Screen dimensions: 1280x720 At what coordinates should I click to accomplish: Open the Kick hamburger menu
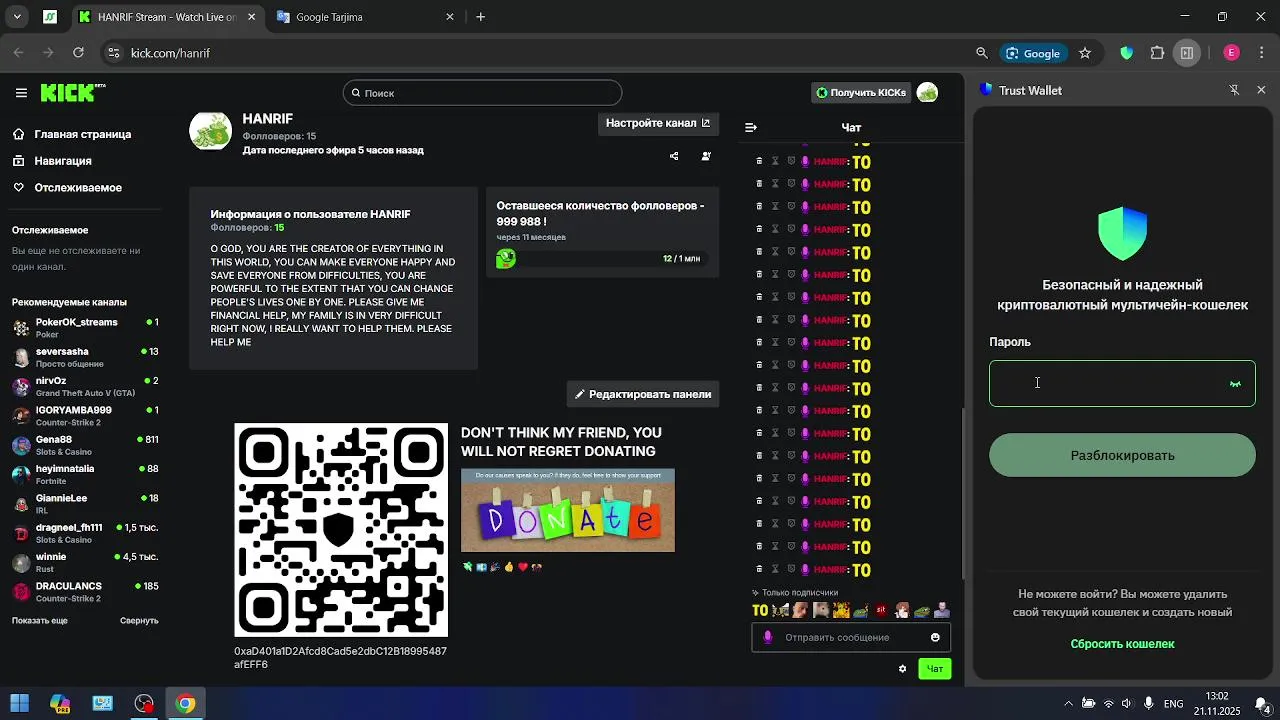pos(21,93)
